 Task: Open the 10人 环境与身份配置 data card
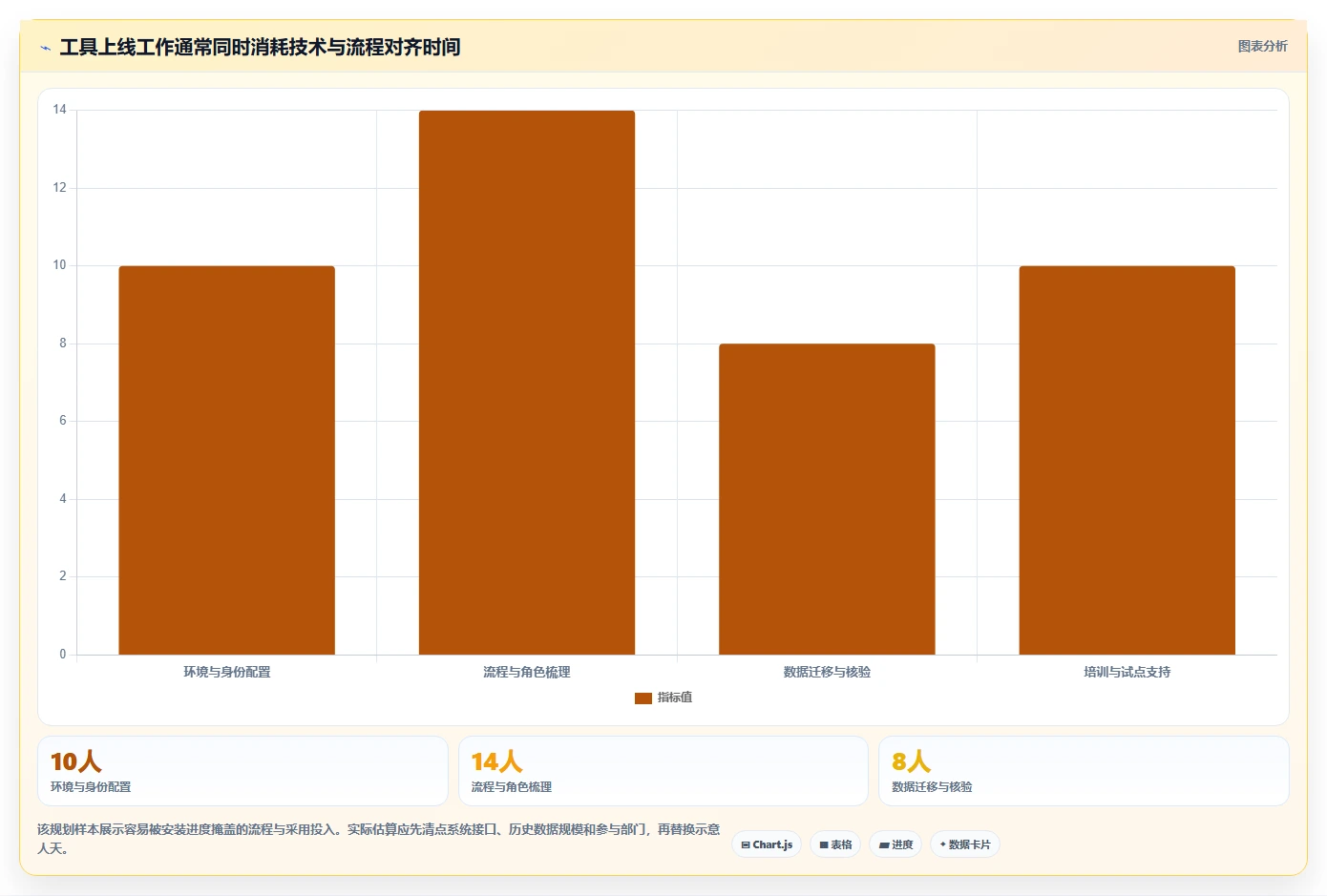tap(242, 771)
